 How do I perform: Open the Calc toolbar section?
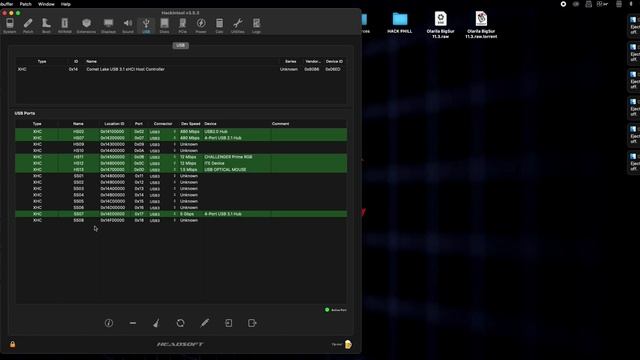click(x=219, y=26)
